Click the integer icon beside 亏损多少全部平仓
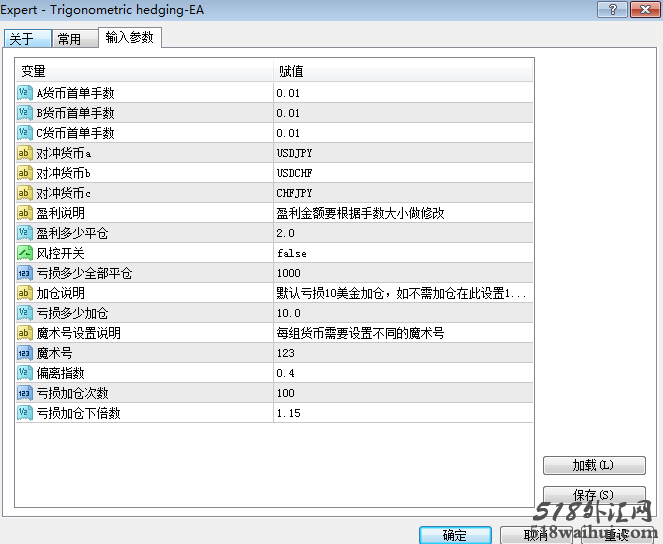This screenshot has height=544, width=663. [x=25, y=273]
